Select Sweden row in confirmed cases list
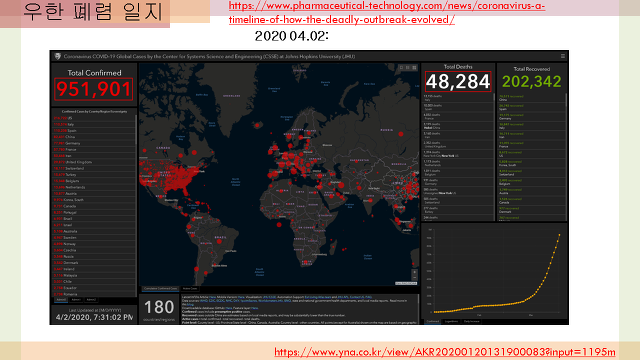 coord(94,238)
